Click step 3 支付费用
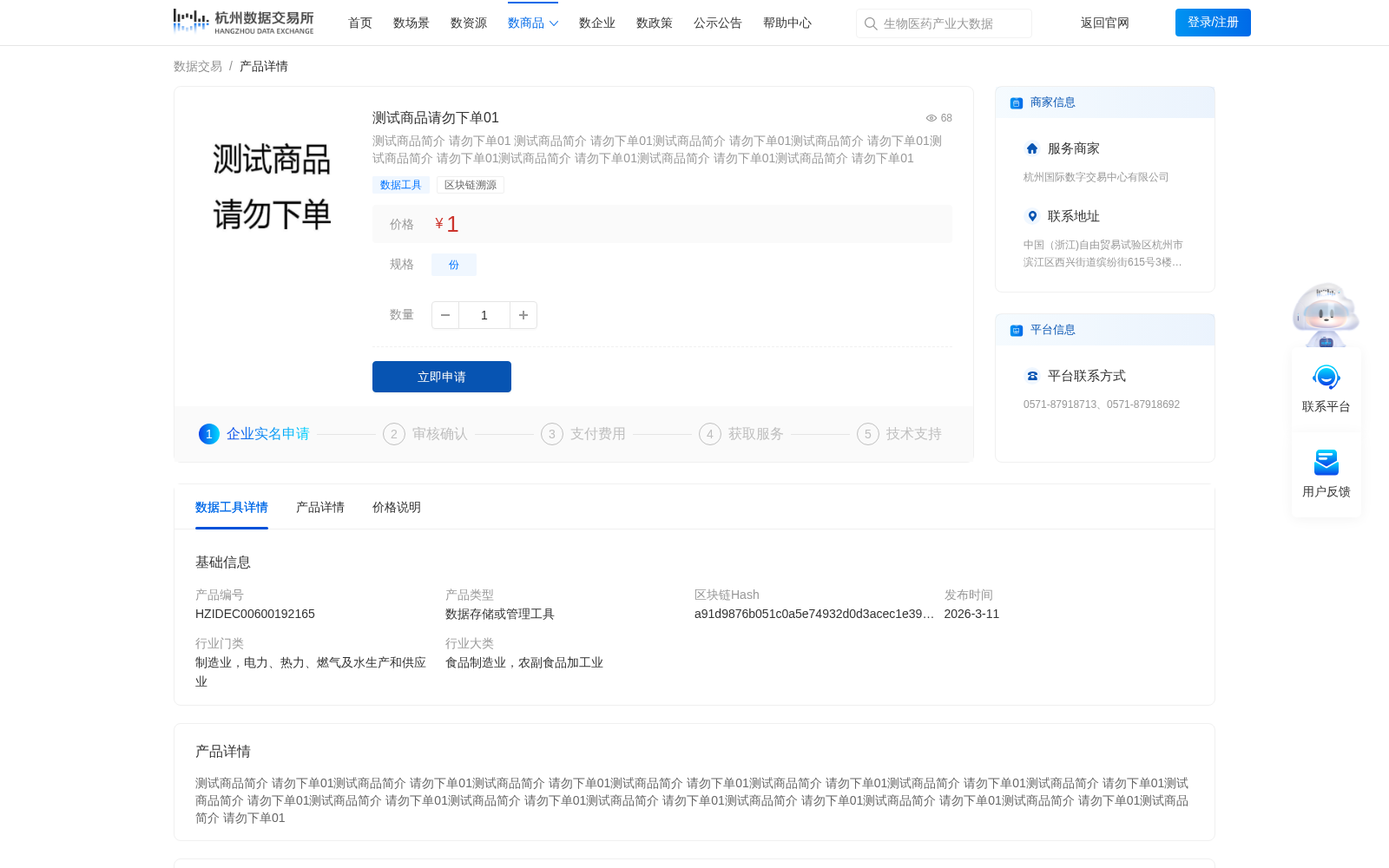This screenshot has width=1389, height=868. click(583, 434)
